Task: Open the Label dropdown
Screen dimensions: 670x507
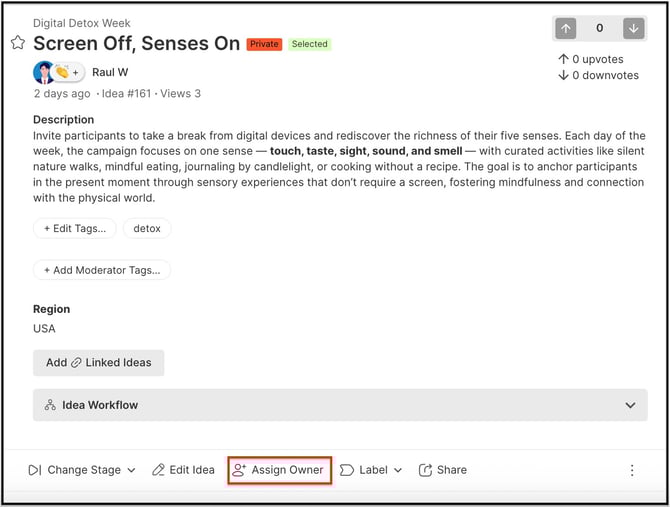Action: click(x=371, y=470)
